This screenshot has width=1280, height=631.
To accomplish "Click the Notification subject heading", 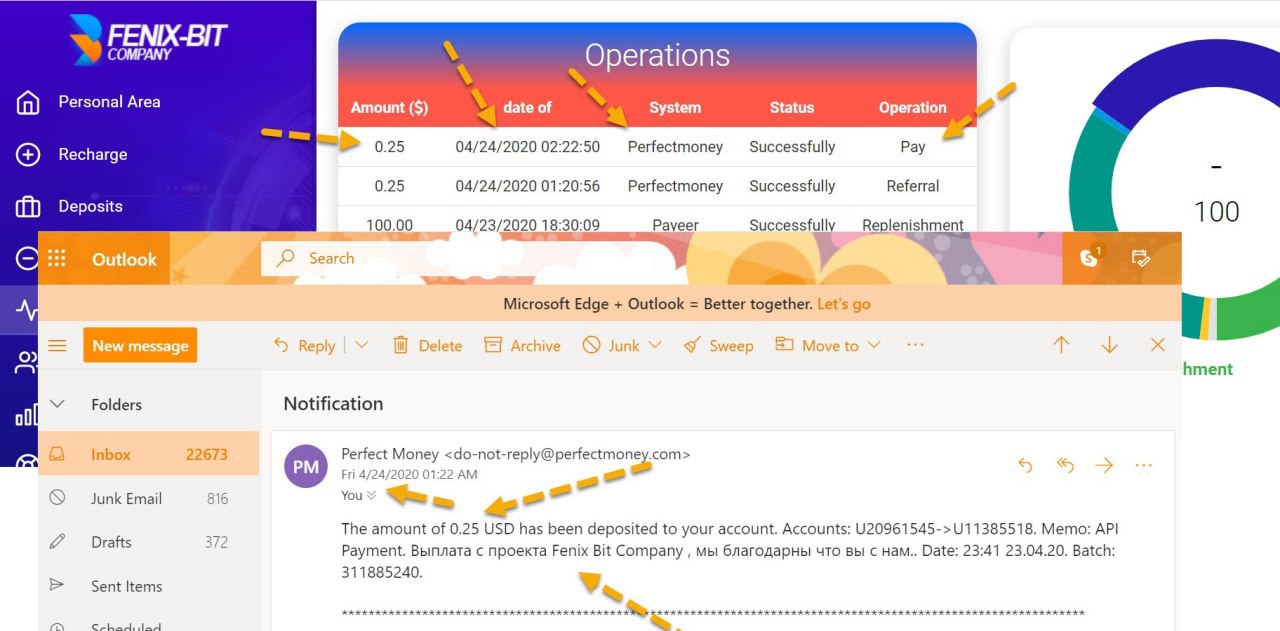I will (x=333, y=404).
